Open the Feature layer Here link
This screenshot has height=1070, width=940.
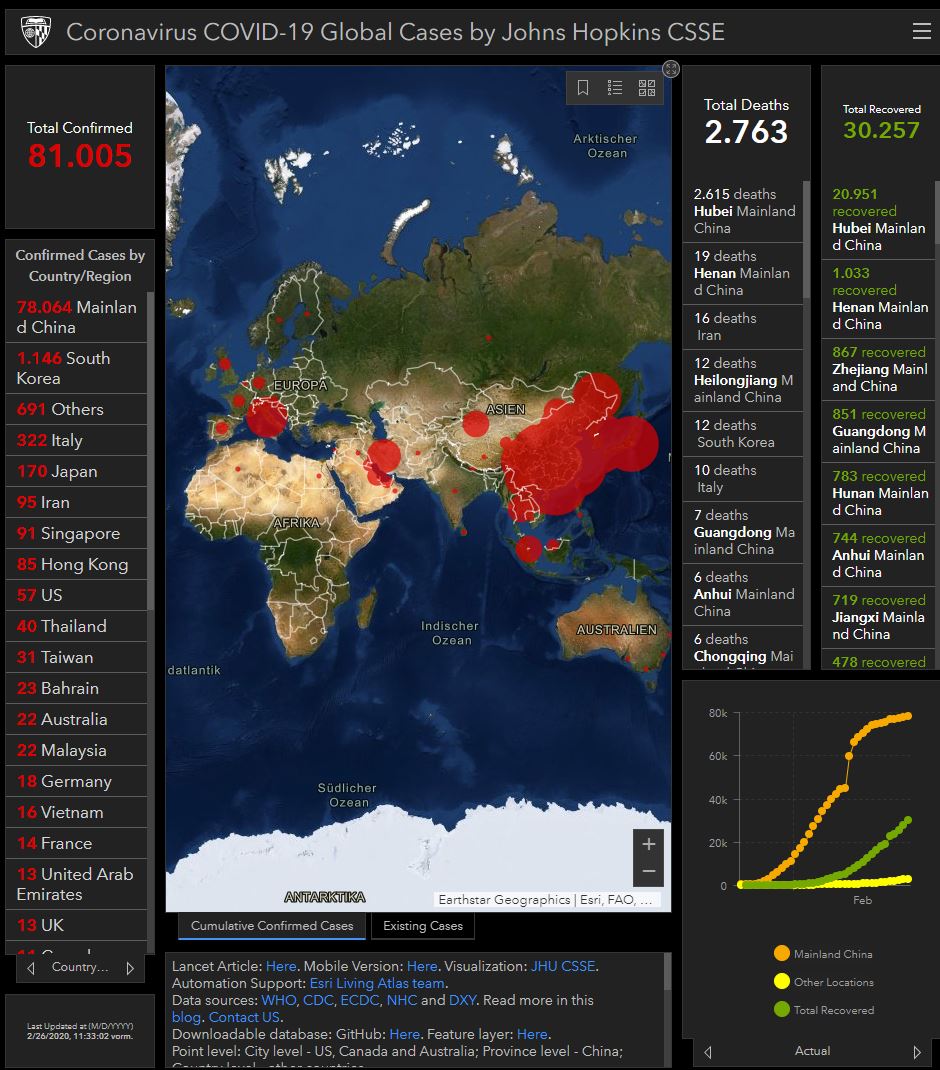[532, 1035]
